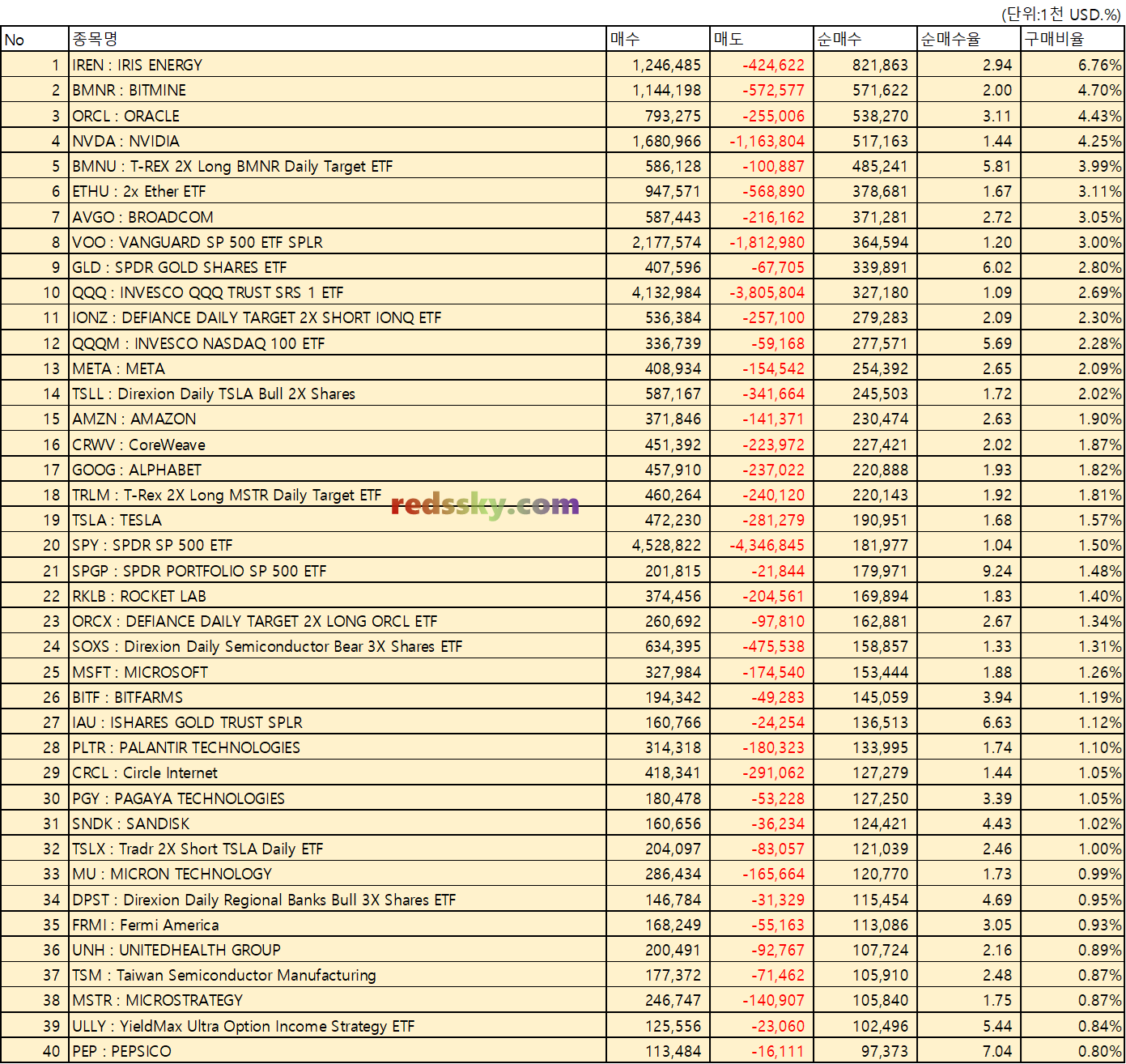Click the 'No' column header
The width and height of the screenshot is (1126, 1064).
pos(35,39)
